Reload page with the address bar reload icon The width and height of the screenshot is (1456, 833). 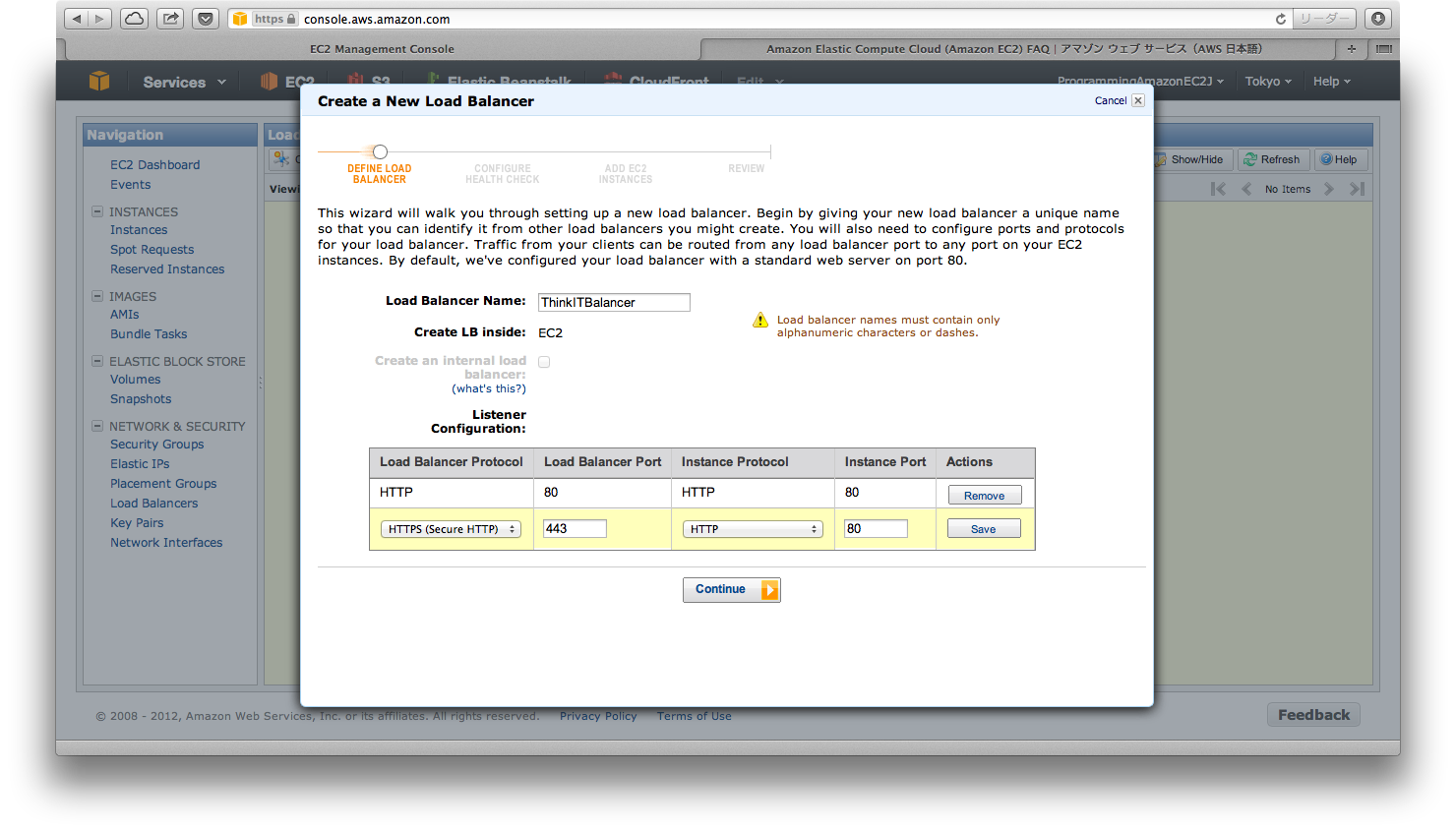coord(1280,19)
